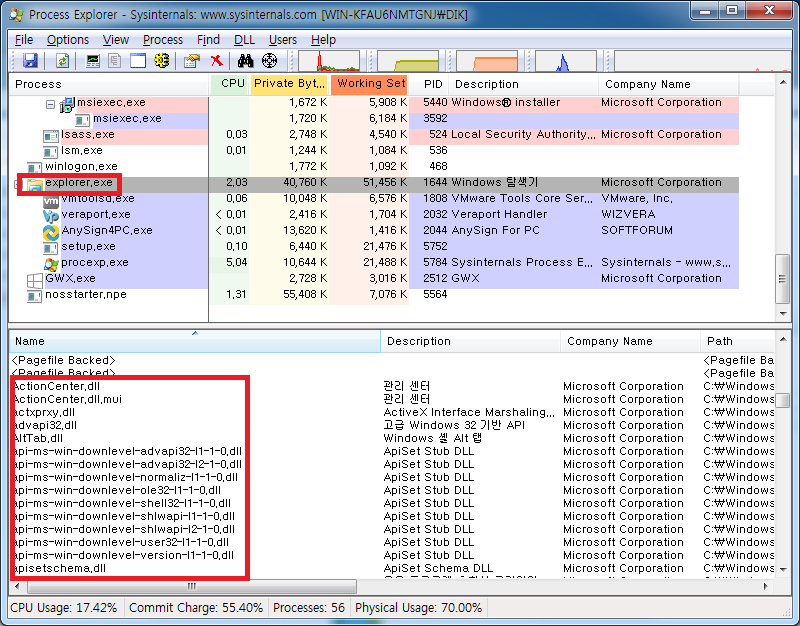Click the Private Bytes column header
The image size is (800, 626).
click(288, 84)
